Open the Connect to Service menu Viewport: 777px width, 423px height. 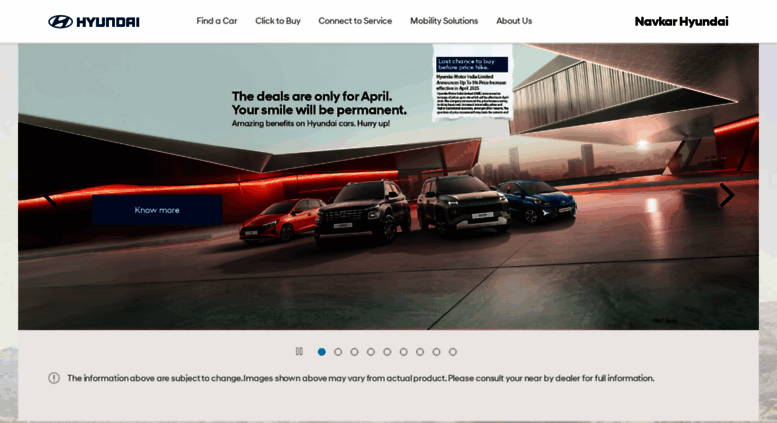[x=355, y=21]
